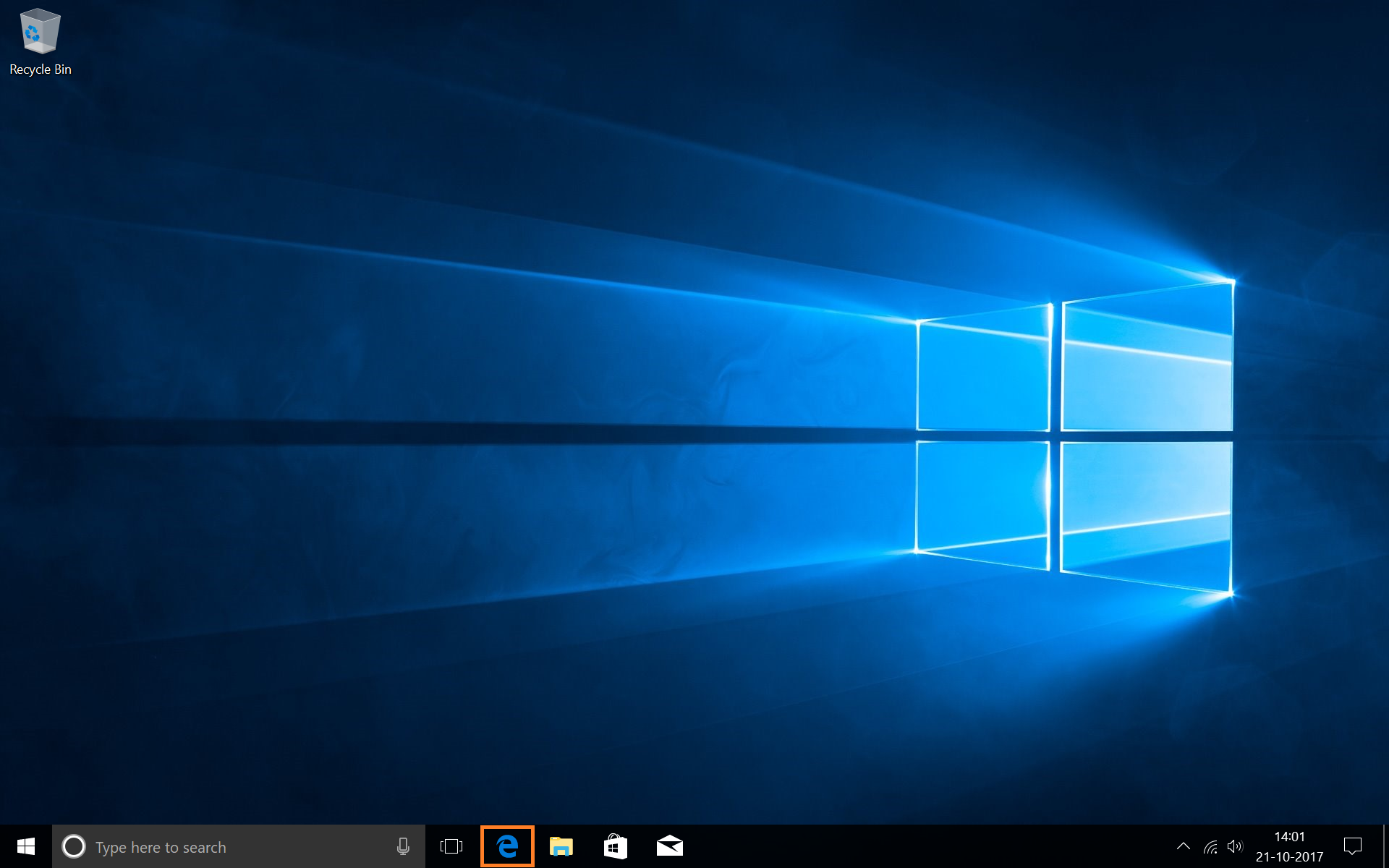Image resolution: width=1389 pixels, height=868 pixels.
Task: Open the Windows Start menu
Action: tap(26, 846)
